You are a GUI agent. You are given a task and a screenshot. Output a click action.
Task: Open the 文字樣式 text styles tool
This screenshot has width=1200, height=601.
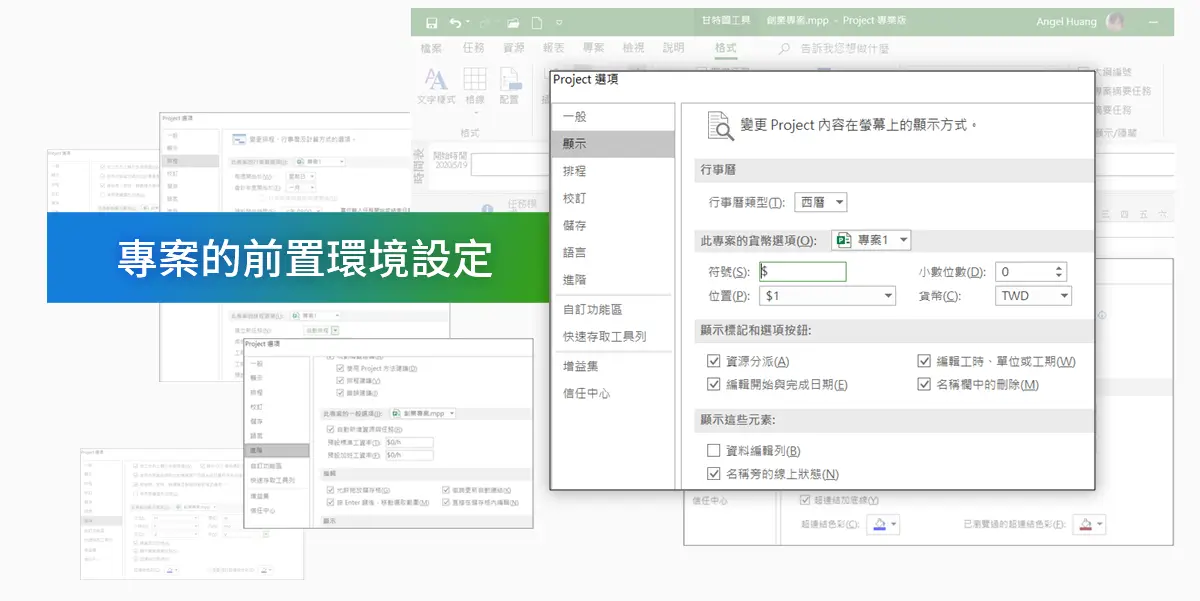(436, 85)
